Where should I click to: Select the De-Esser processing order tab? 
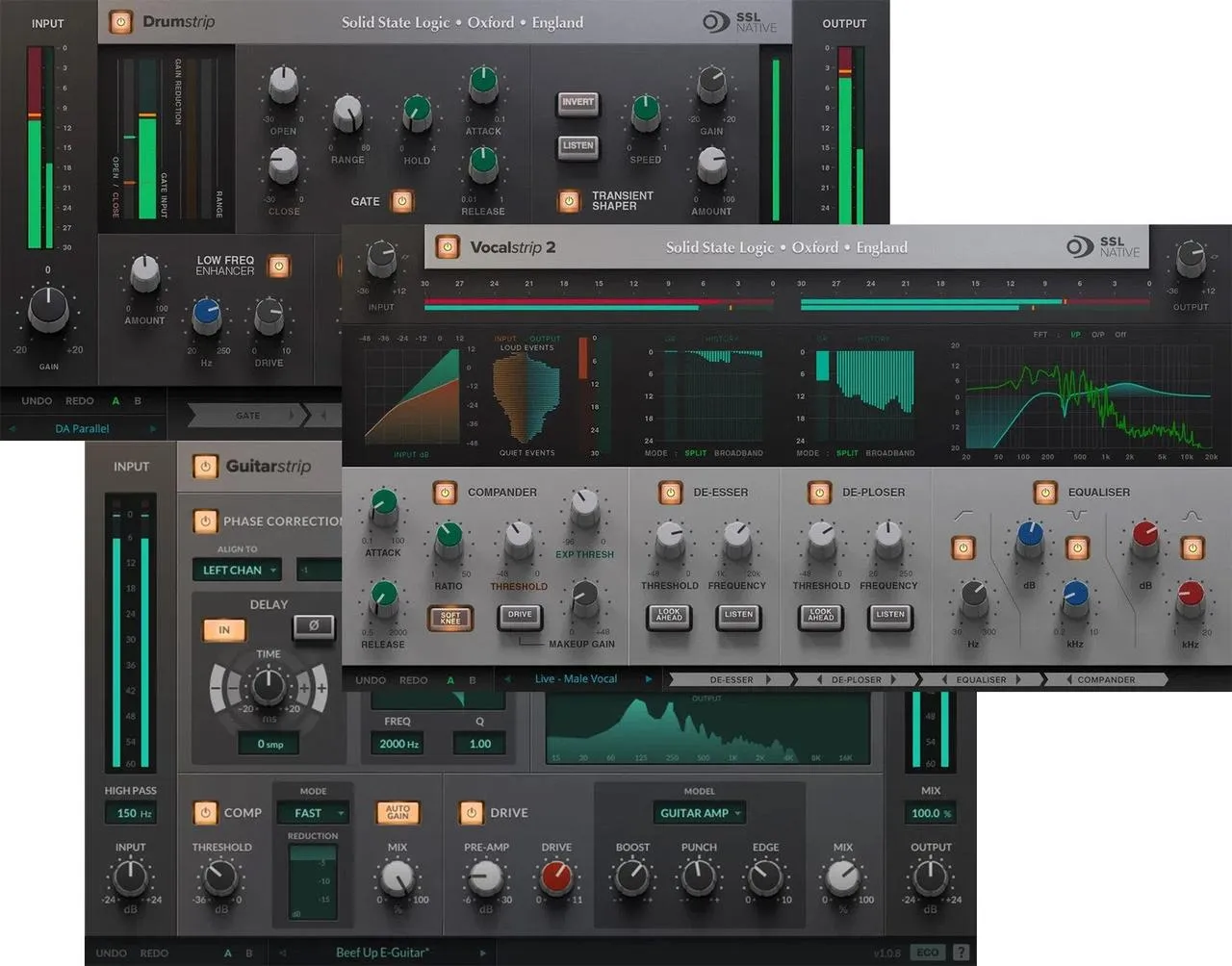click(x=732, y=679)
